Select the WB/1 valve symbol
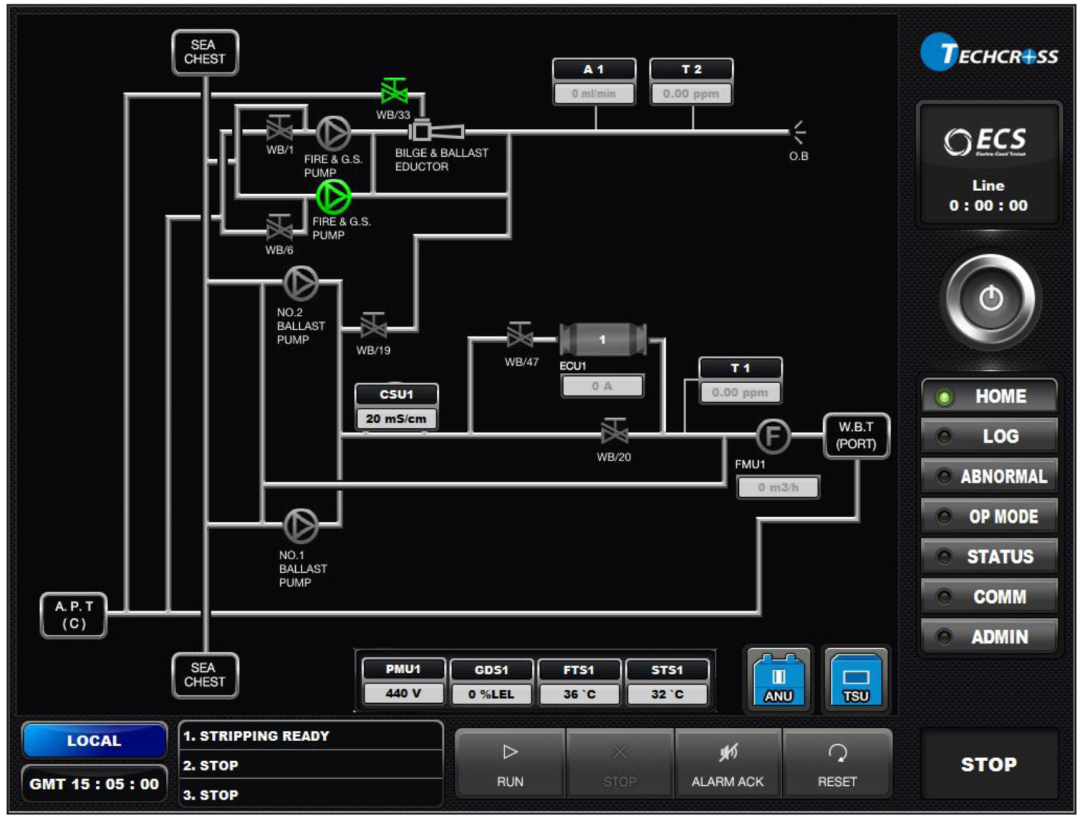1080x819 pixels. [x=279, y=130]
